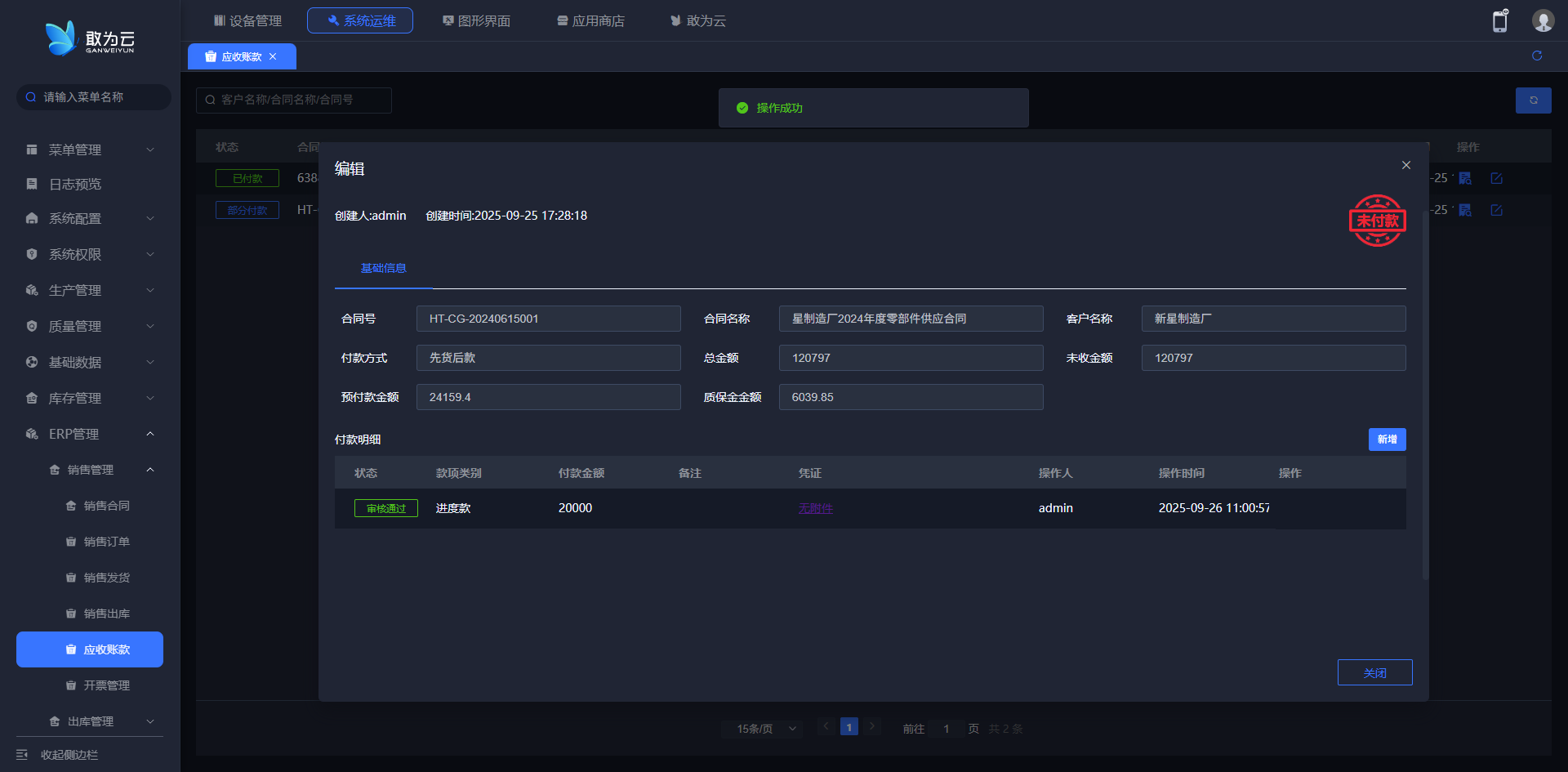
Task: Click edit icon in first table row
Action: [x=1496, y=178]
